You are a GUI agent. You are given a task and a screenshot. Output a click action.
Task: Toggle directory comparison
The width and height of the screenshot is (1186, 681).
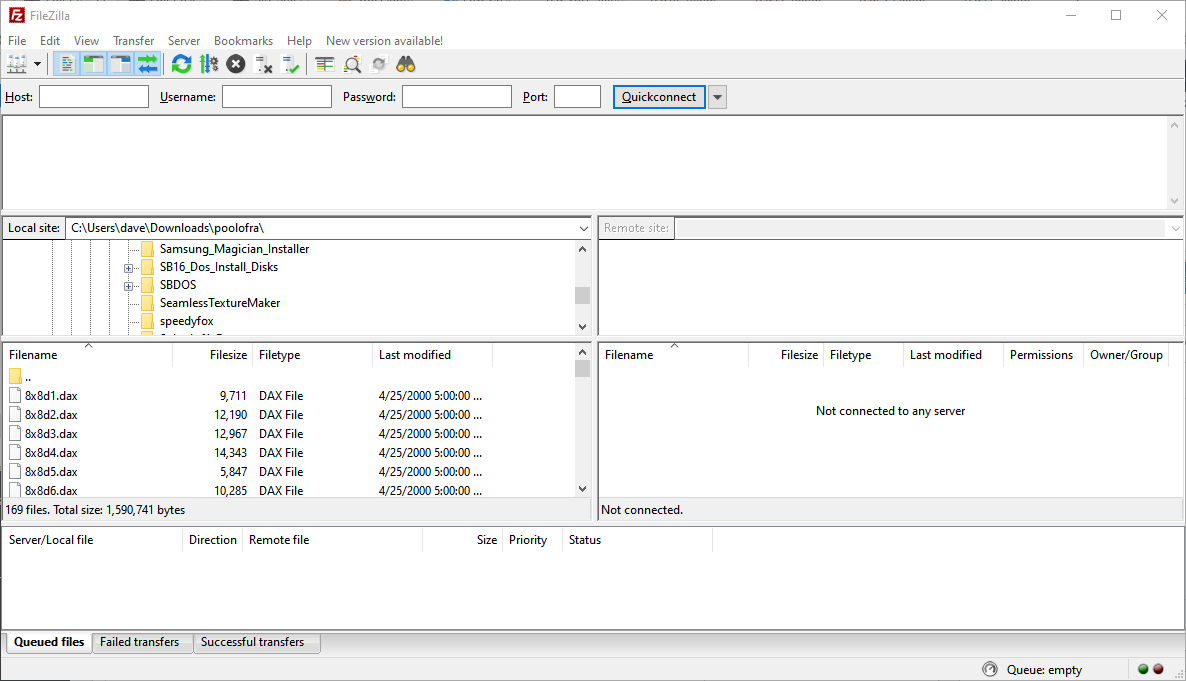click(352, 64)
